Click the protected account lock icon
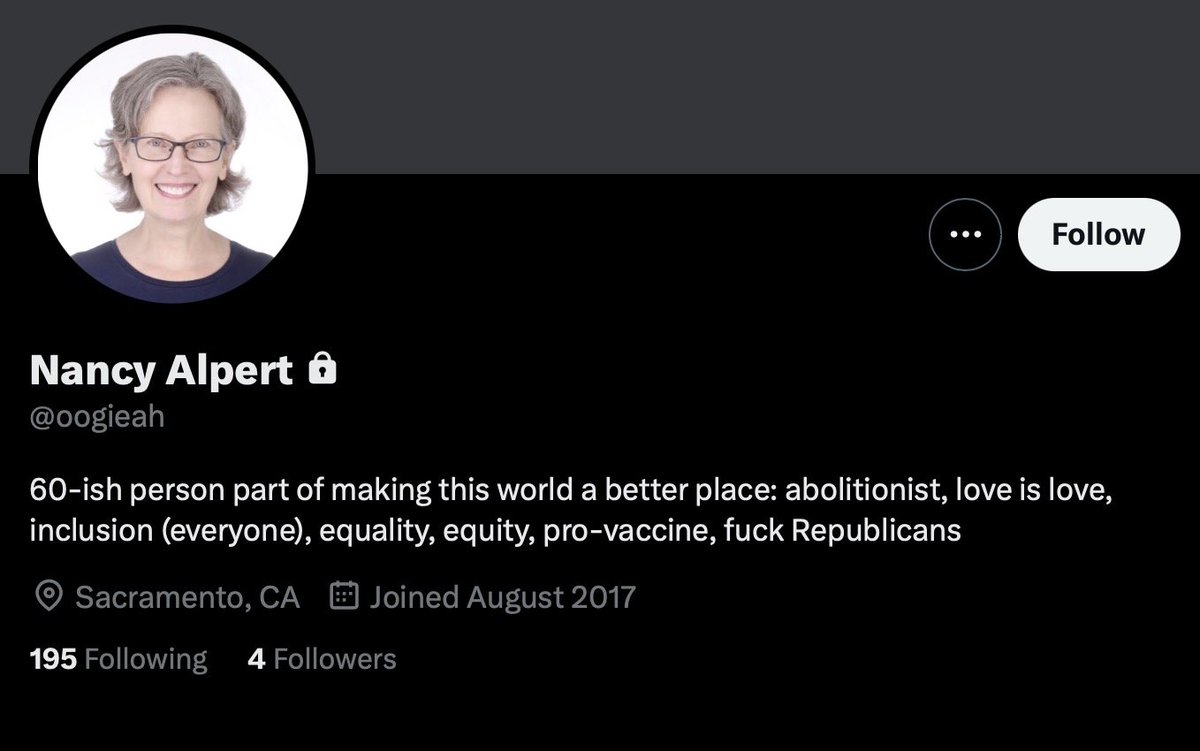Image resolution: width=1200 pixels, height=751 pixels. (x=322, y=370)
